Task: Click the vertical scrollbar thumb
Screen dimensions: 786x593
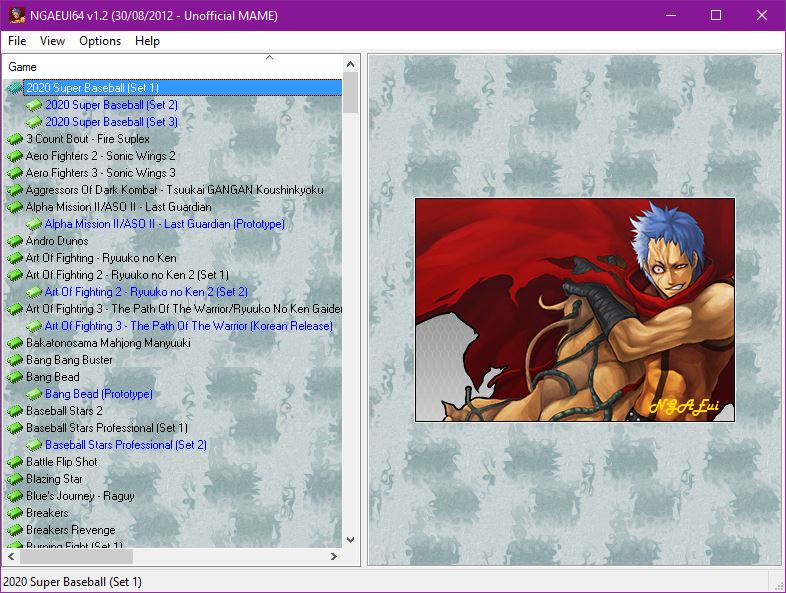Action: (350, 93)
